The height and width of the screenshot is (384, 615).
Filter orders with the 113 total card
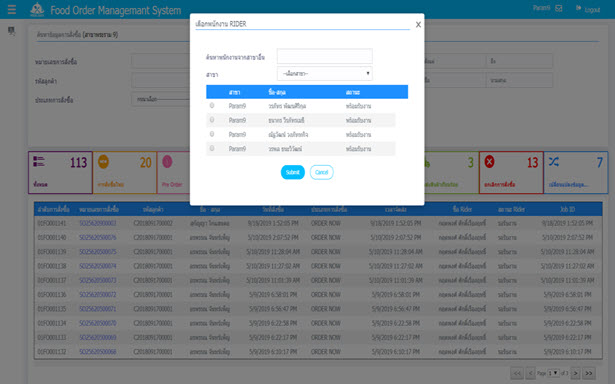click(60, 173)
